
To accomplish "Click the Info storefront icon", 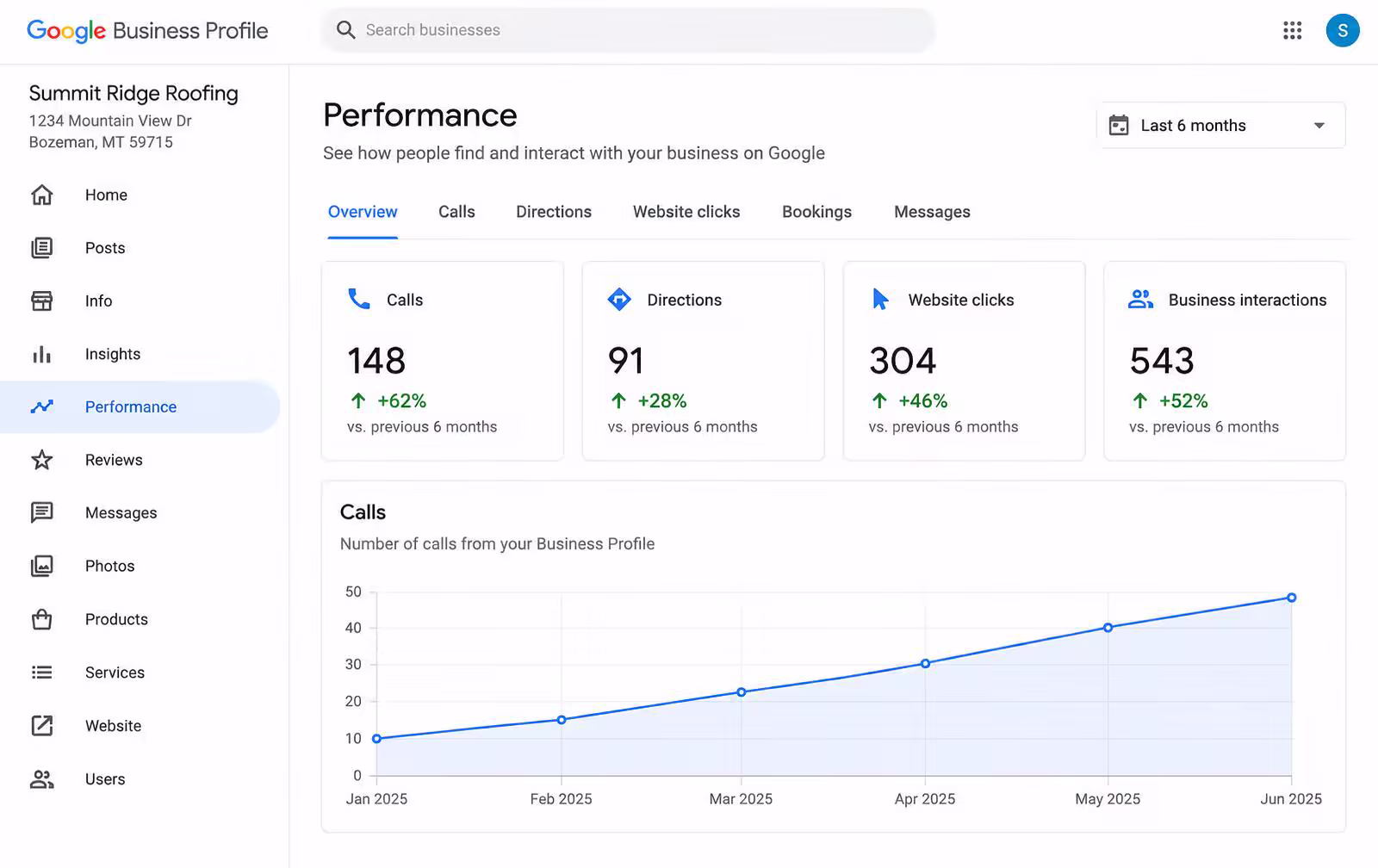I will click(x=41, y=301).
